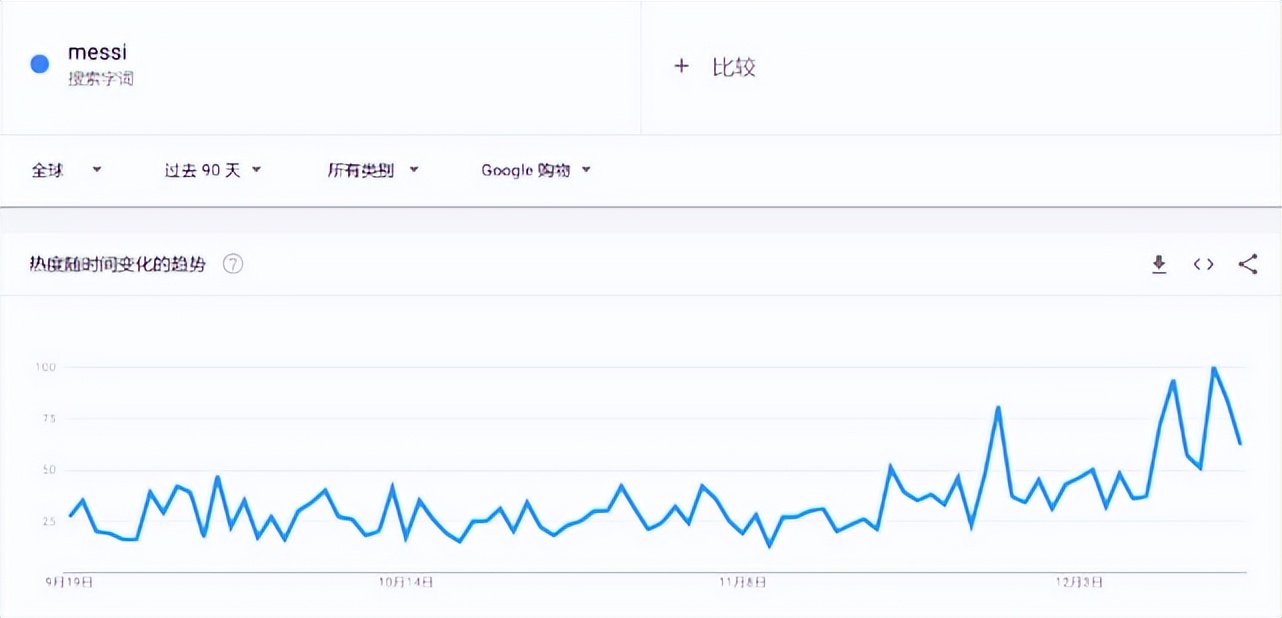
Task: Click the late-November spike near 80 on line
Action: coord(998,408)
